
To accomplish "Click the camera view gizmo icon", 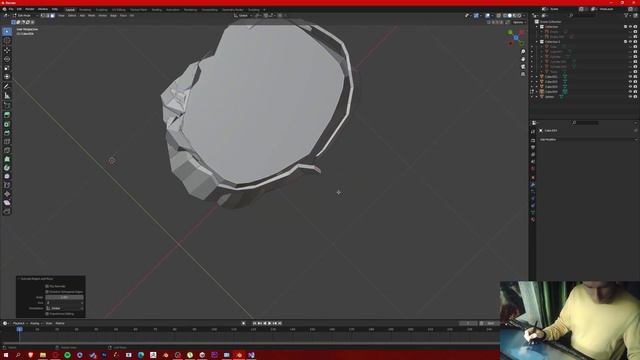I will point(523,67).
